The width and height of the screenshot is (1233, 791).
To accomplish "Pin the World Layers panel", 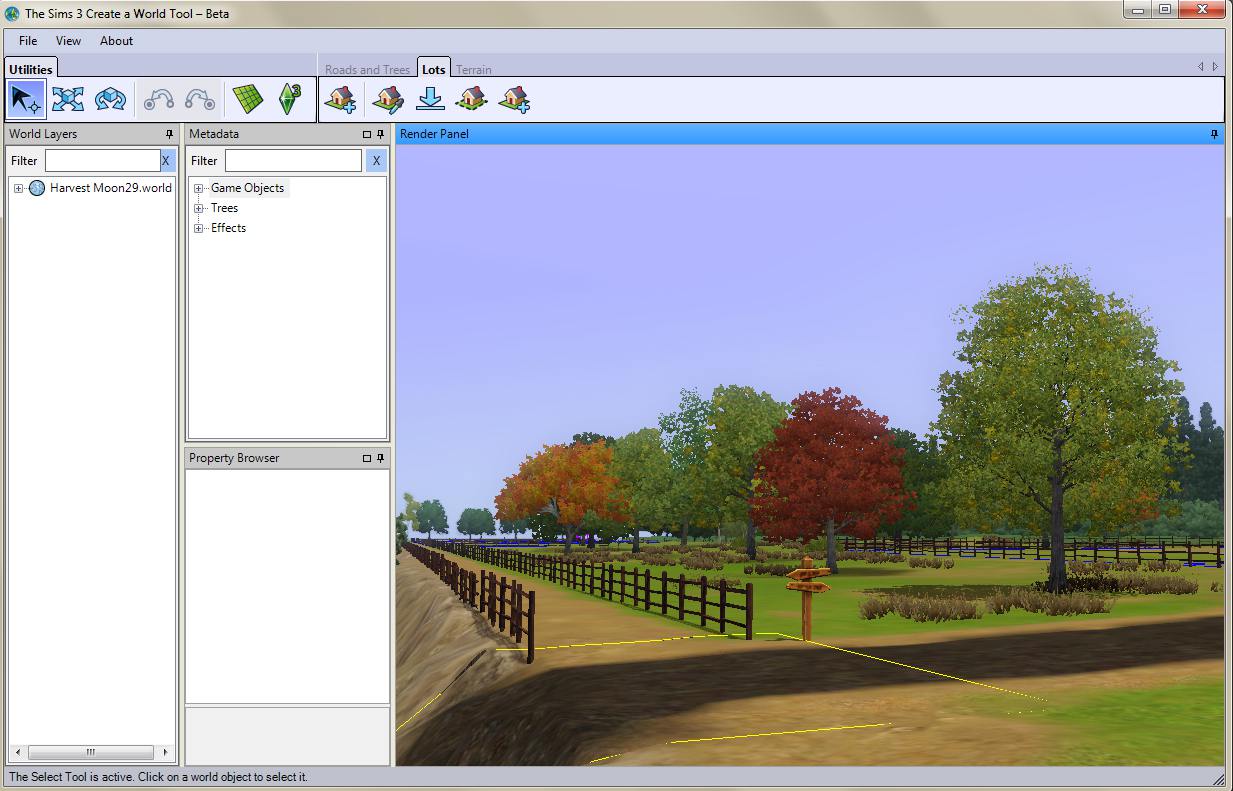I will coord(169,134).
